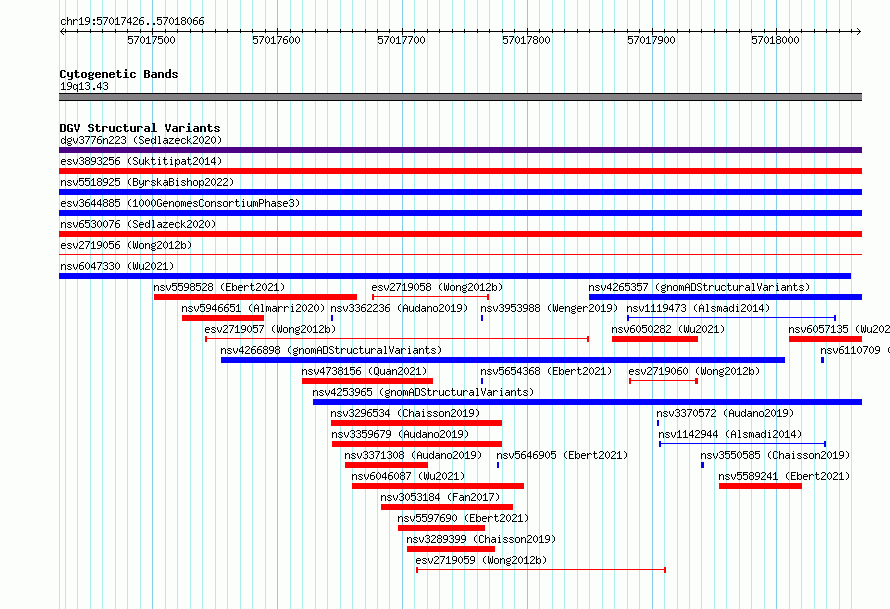Open esv2719057 (Wong2012b) variant label
Image resolution: width=890 pixels, height=609 pixels.
pyautogui.click(x=270, y=329)
